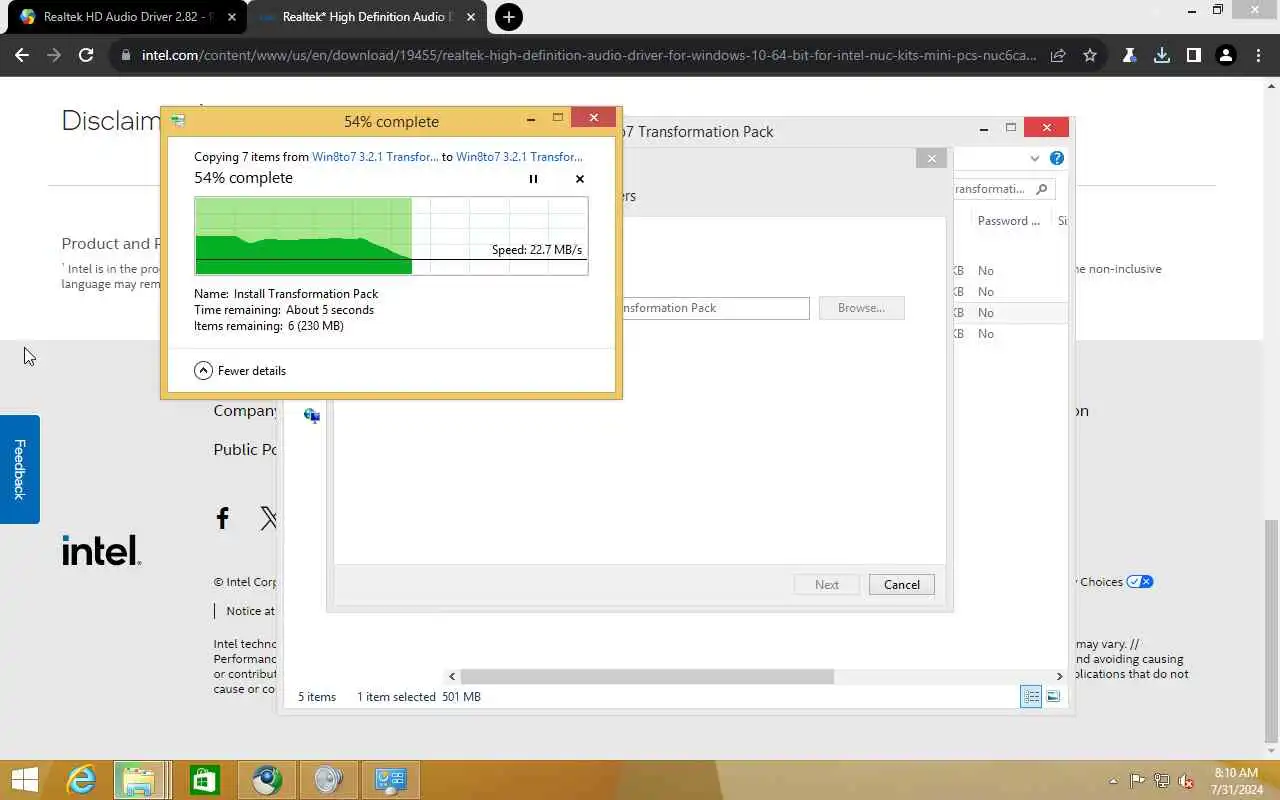1280x800 pixels.
Task: Click the Browse button in extraction wizard
Action: point(861,308)
